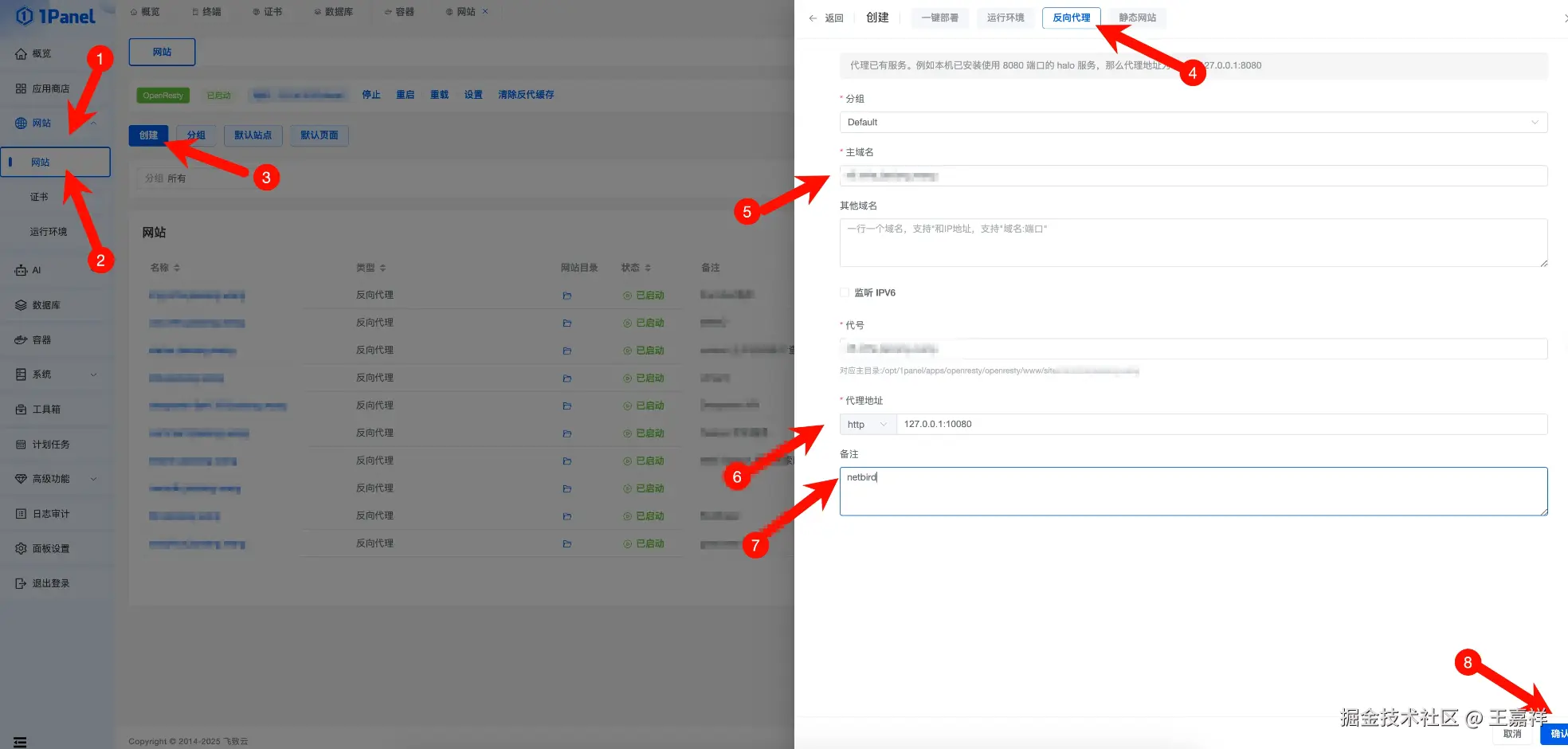Click the 代理地址 field containing 127.0.0.1:10080
This screenshot has width=1568, height=749.
1222,424
